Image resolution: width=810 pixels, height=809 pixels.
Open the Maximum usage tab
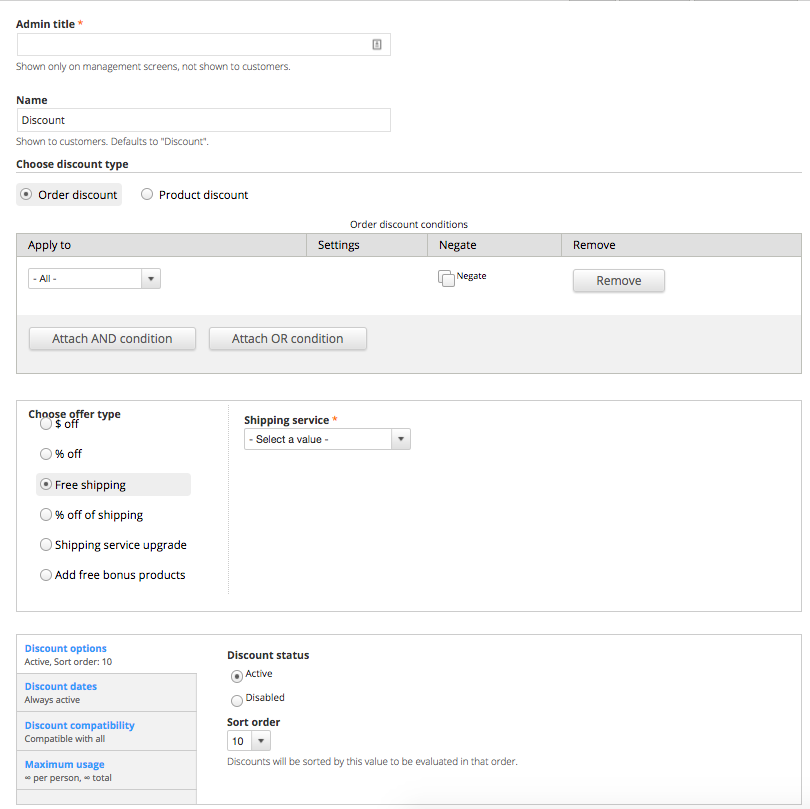[64, 765]
